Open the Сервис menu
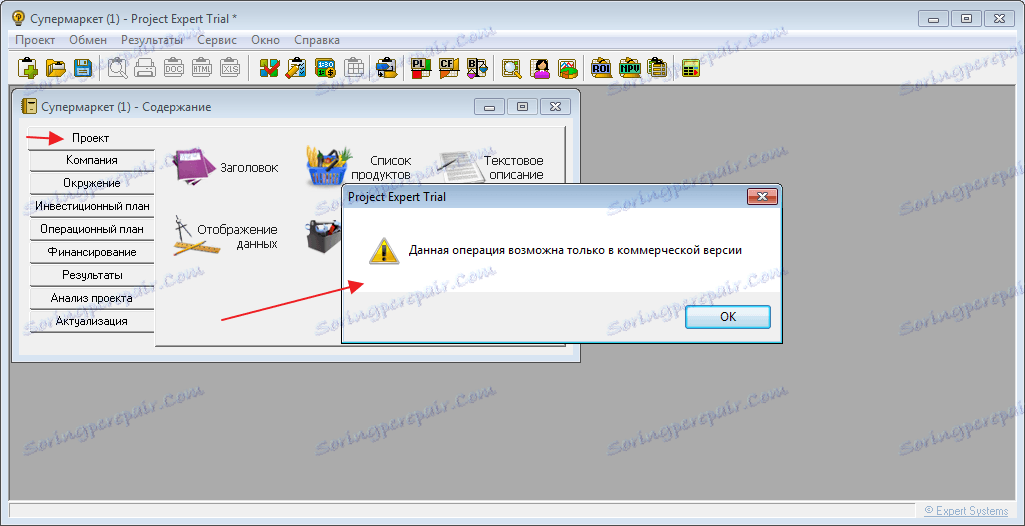The width and height of the screenshot is (1025, 526). (x=217, y=40)
